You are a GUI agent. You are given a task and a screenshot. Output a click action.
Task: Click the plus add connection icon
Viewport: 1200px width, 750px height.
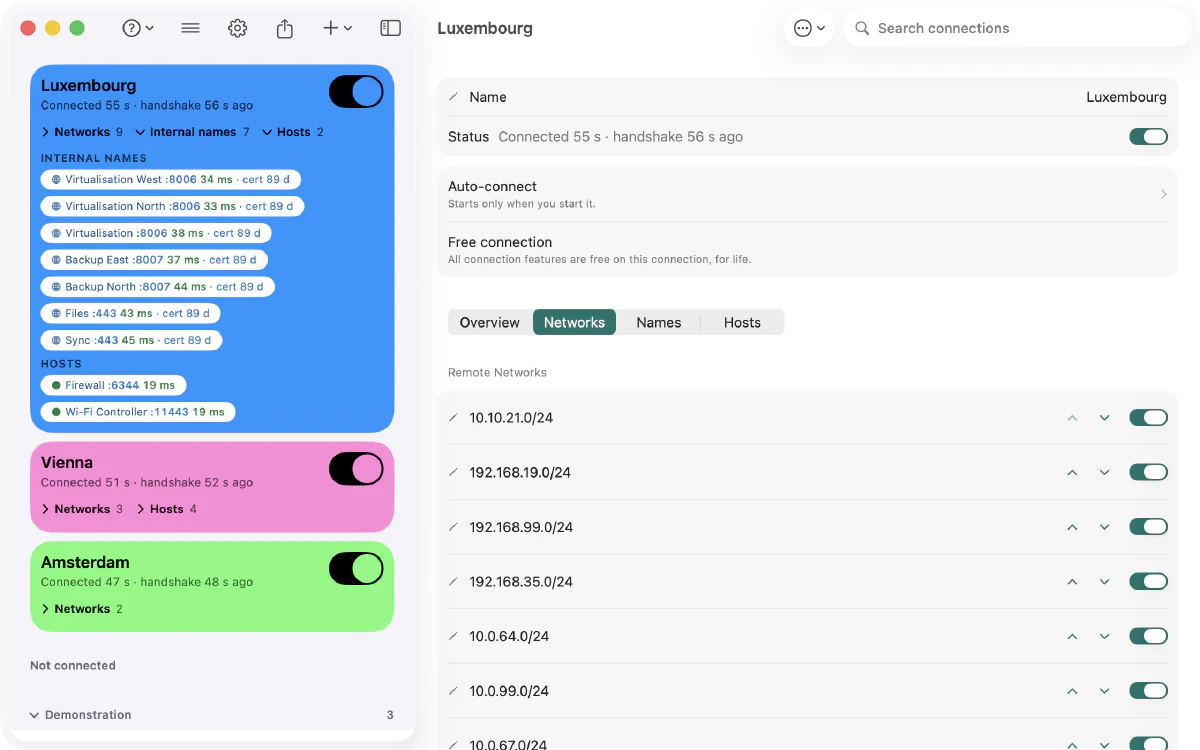point(337,28)
